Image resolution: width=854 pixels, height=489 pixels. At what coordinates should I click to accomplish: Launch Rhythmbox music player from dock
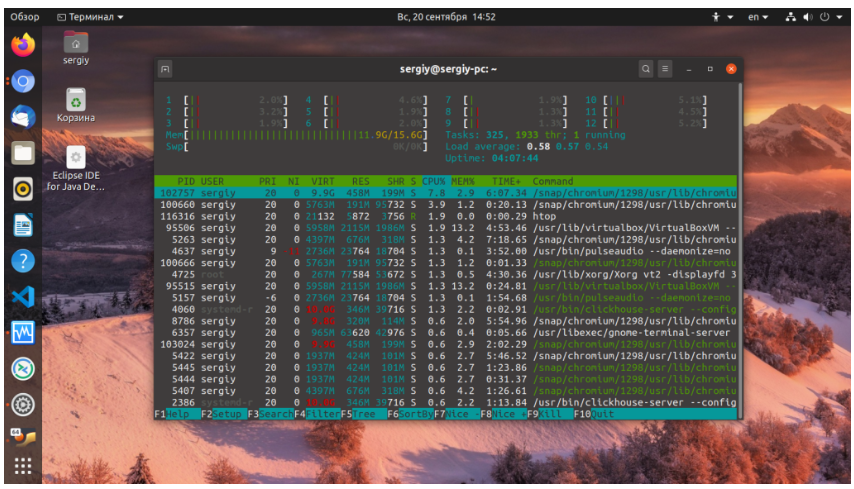point(23,189)
